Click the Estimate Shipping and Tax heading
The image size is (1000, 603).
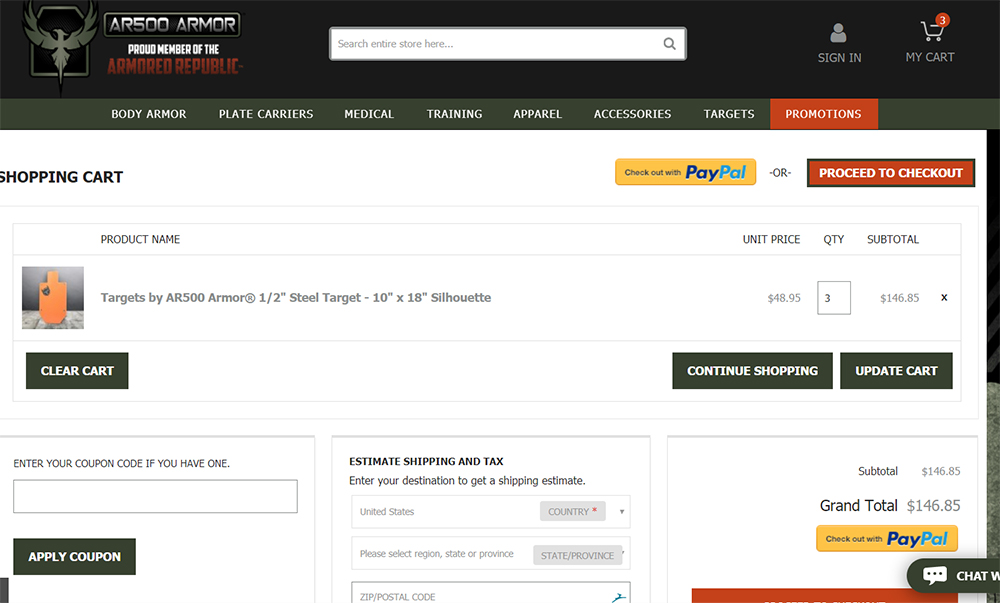point(426,461)
